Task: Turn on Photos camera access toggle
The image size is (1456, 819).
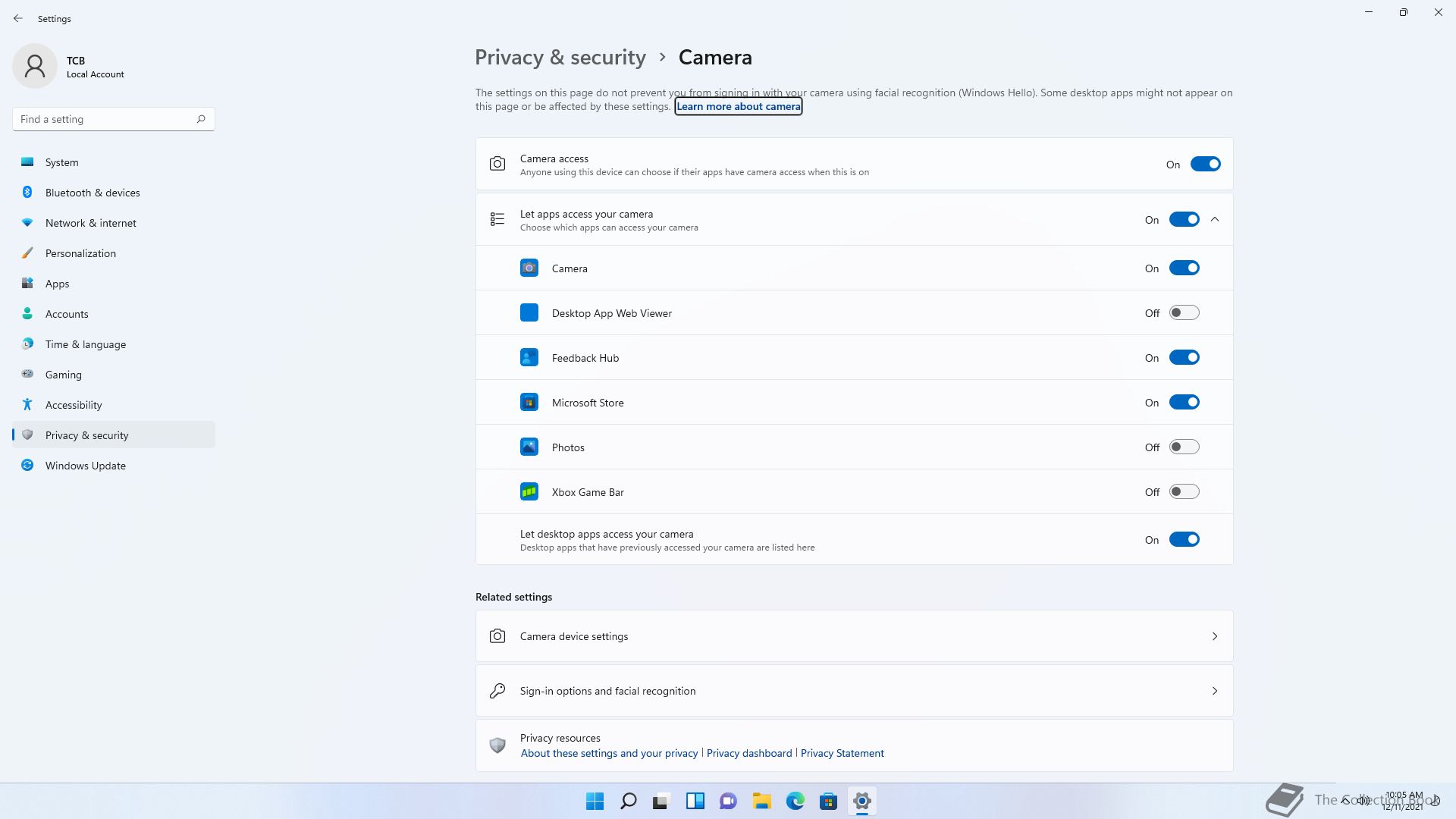Action: [1183, 447]
